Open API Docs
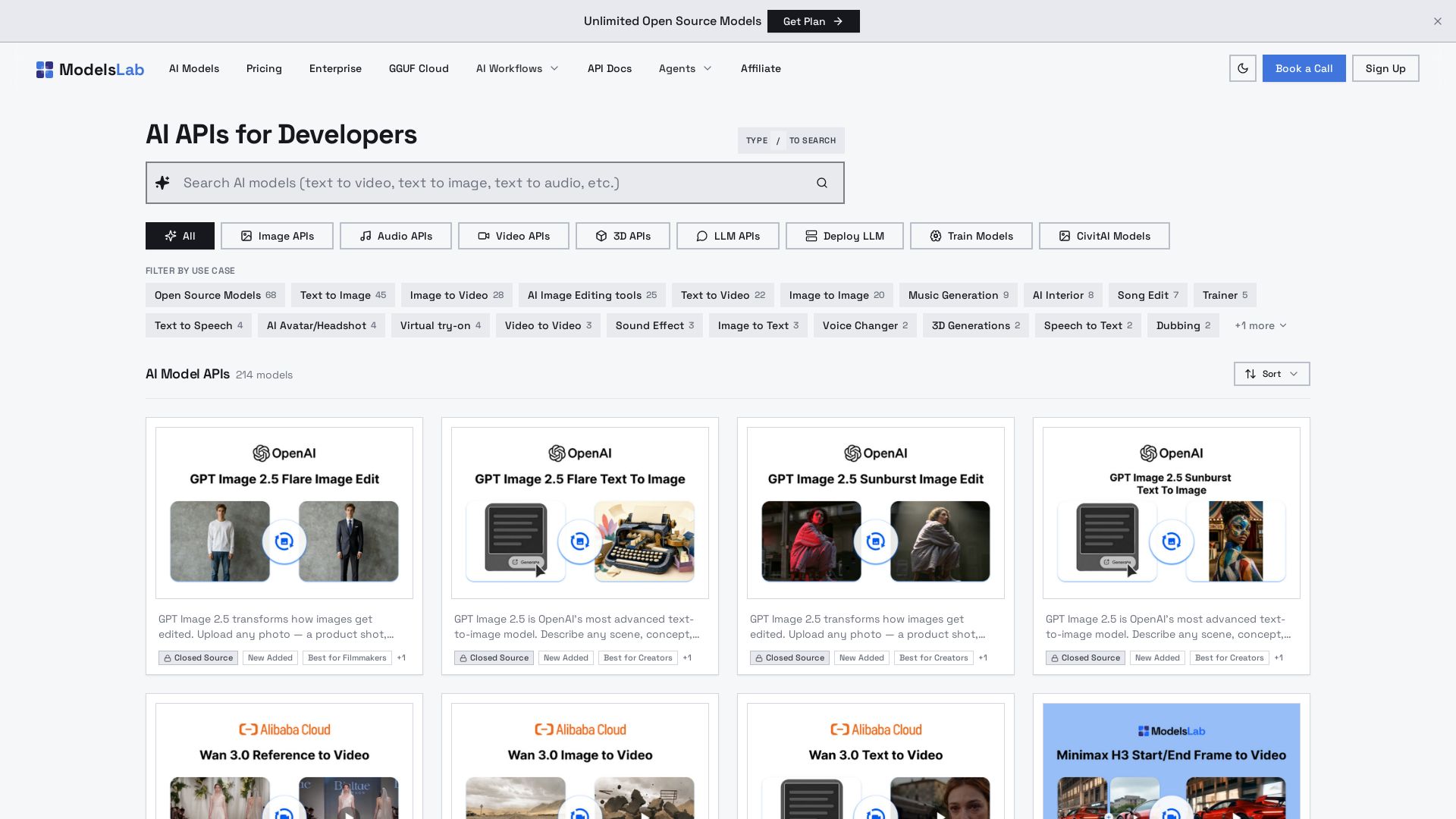Screen dimensions: 1456x819 point(610,68)
